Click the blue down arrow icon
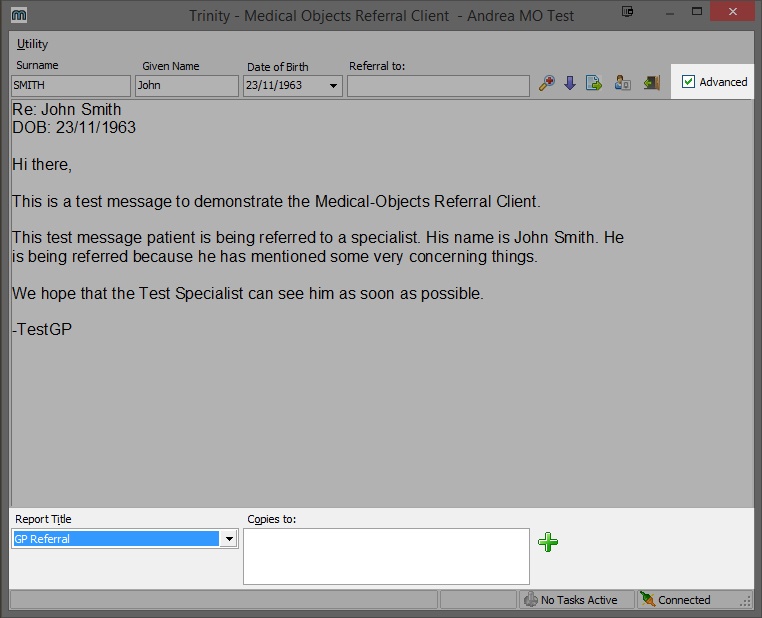 click(570, 83)
